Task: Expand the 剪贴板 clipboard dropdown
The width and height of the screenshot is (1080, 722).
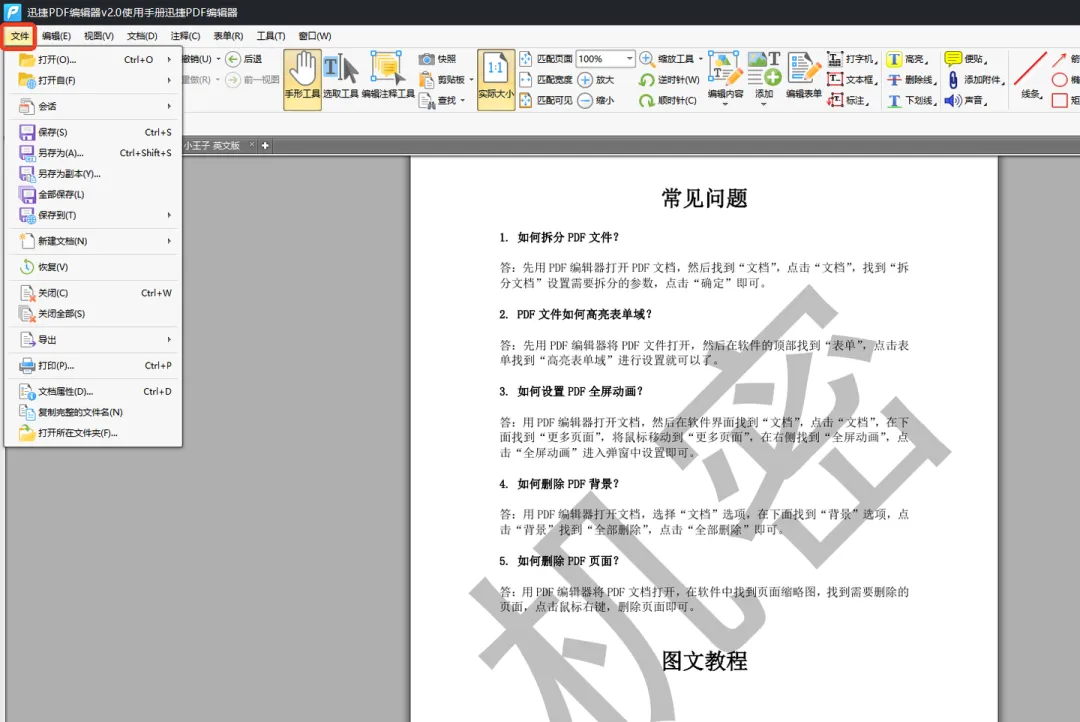Action: coord(471,80)
